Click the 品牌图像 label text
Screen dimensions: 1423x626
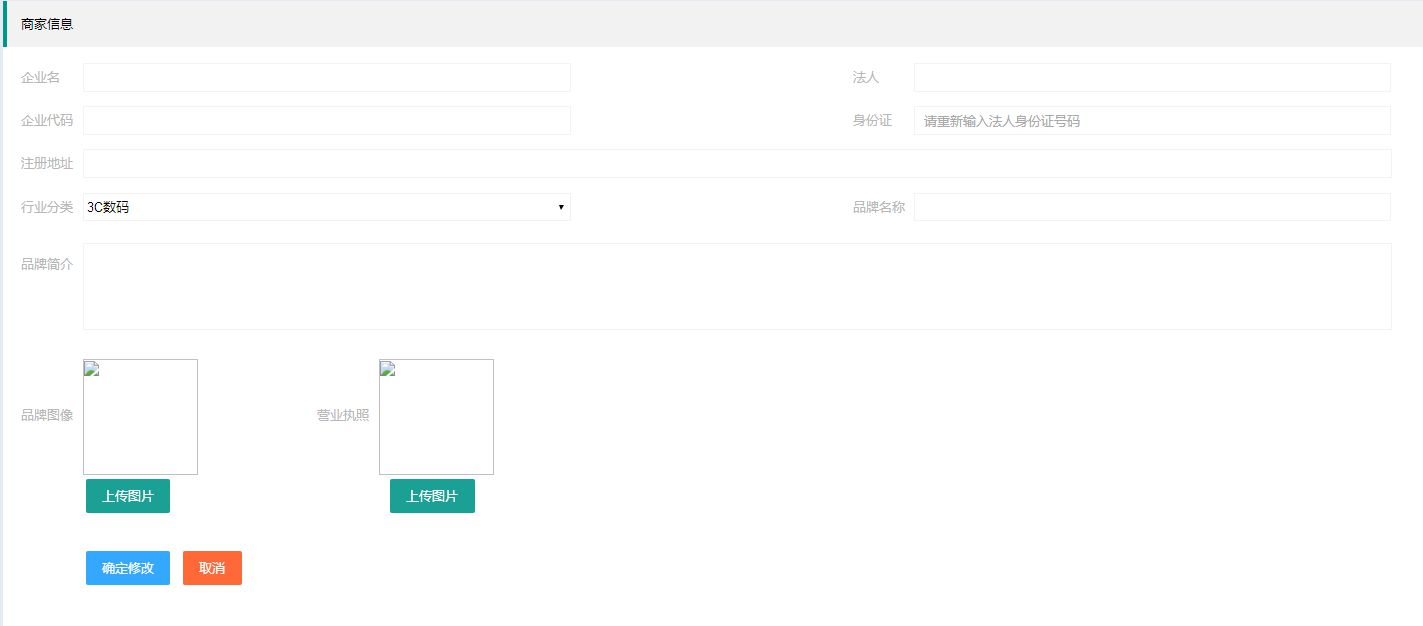pyautogui.click(x=47, y=415)
